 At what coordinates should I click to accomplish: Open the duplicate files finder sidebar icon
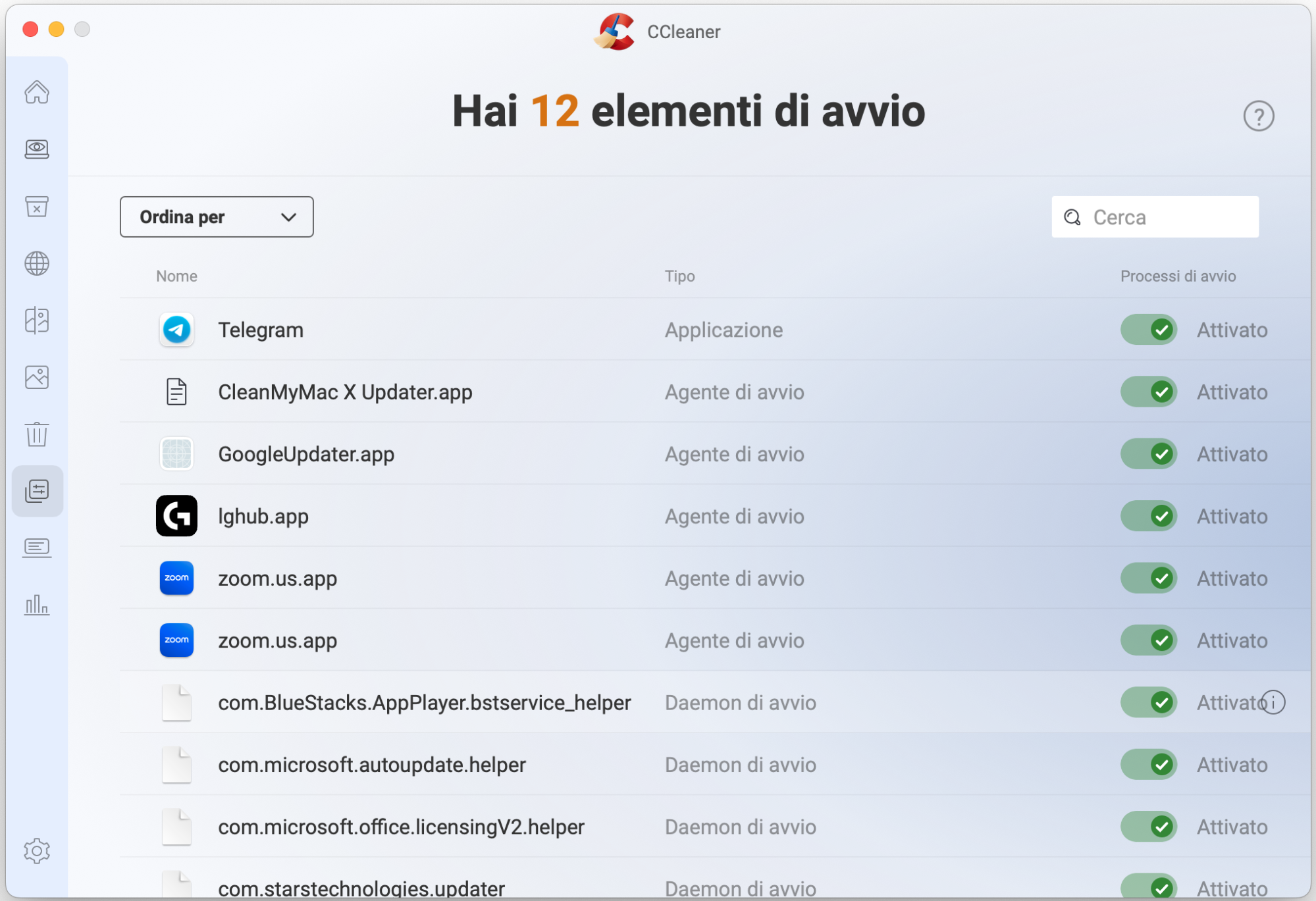tap(37, 321)
